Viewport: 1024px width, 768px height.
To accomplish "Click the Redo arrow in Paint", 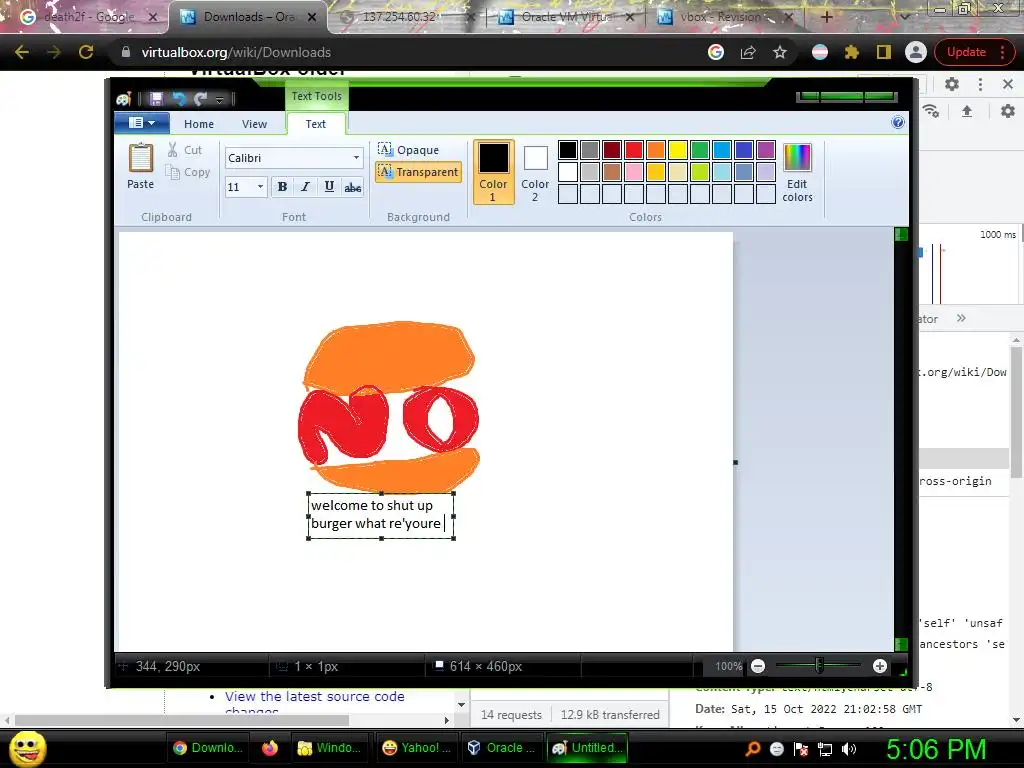I will (x=200, y=99).
